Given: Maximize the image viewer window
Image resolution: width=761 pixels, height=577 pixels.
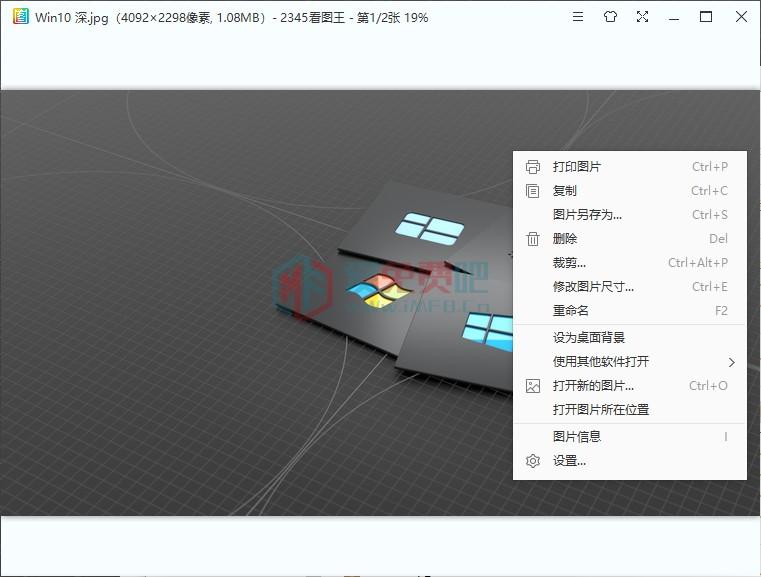Looking at the screenshot, I should (706, 17).
